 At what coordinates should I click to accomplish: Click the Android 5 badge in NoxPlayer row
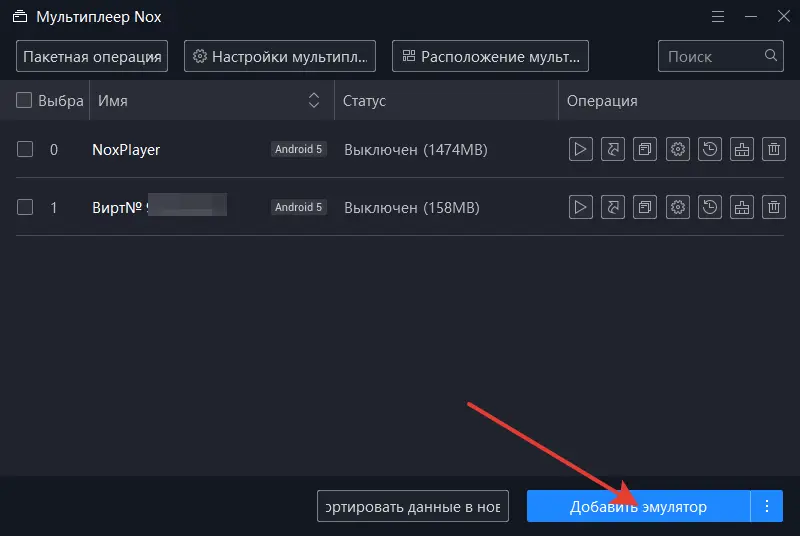(298, 149)
